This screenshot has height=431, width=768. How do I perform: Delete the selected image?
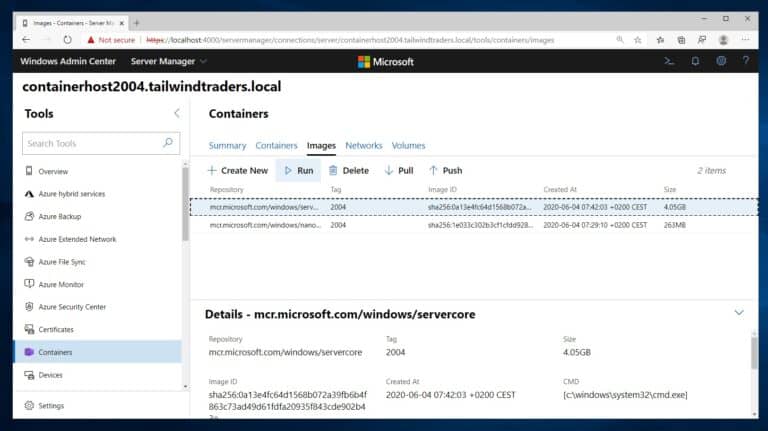point(349,170)
